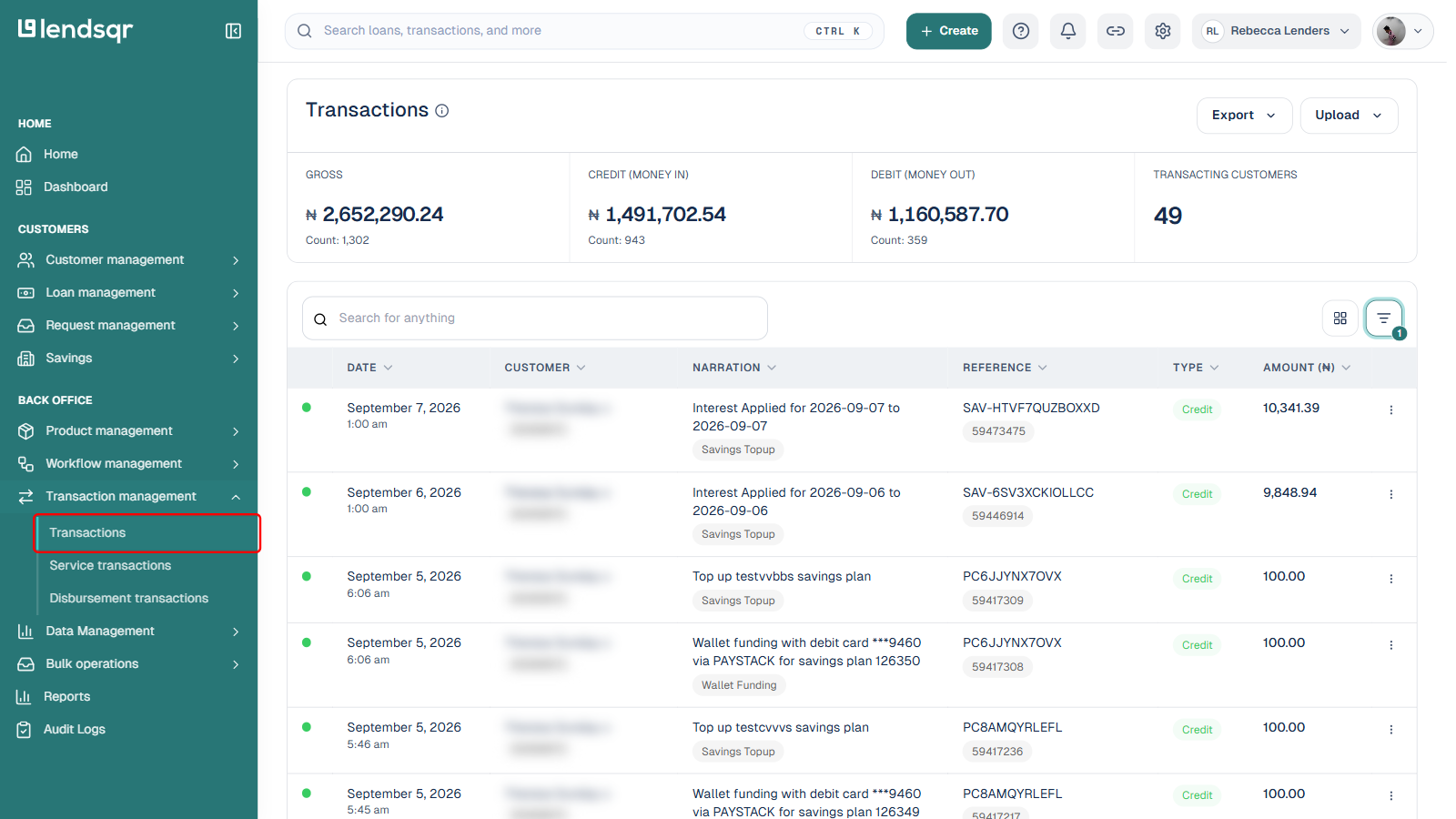Open the filter icon with badge
Viewport: 1456px width, 819px height.
point(1384,318)
